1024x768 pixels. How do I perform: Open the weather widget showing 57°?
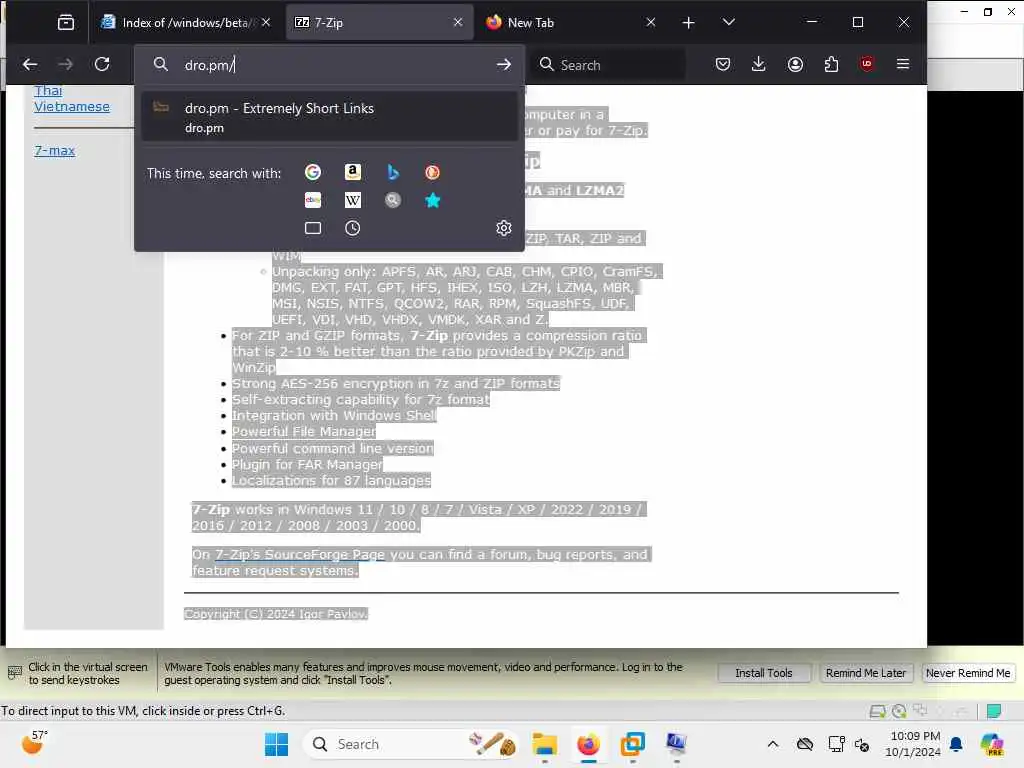coord(34,743)
